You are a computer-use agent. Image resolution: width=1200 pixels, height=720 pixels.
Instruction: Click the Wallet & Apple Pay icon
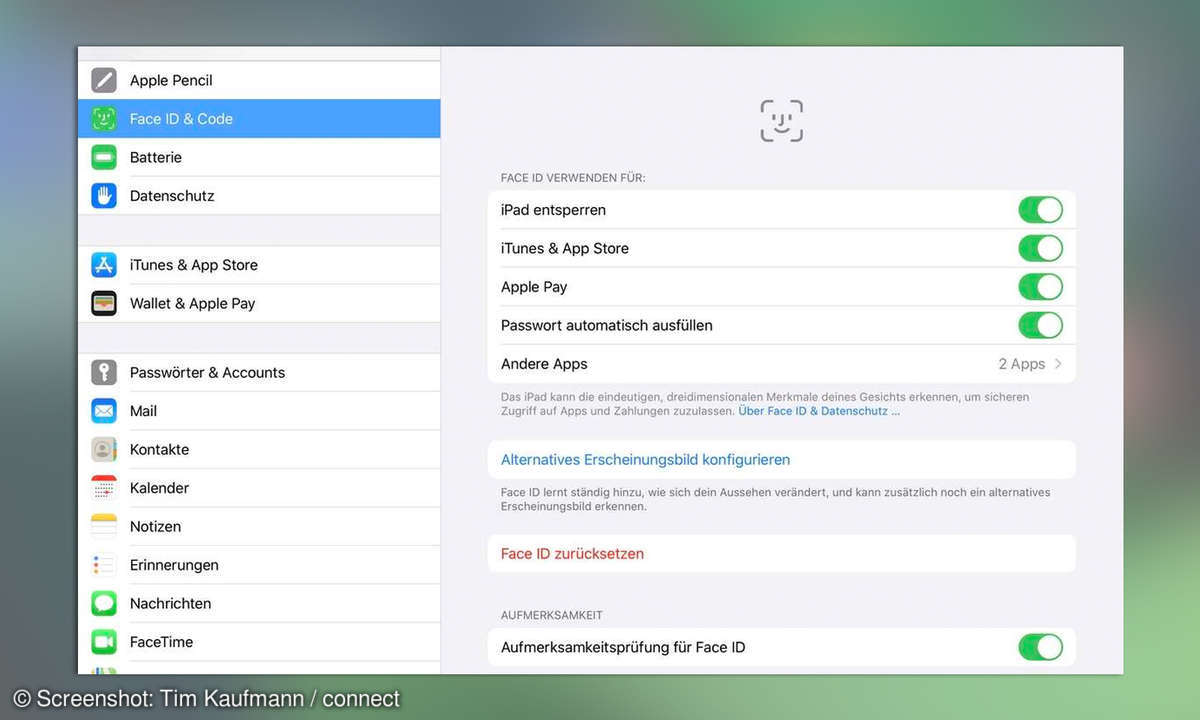pos(104,303)
